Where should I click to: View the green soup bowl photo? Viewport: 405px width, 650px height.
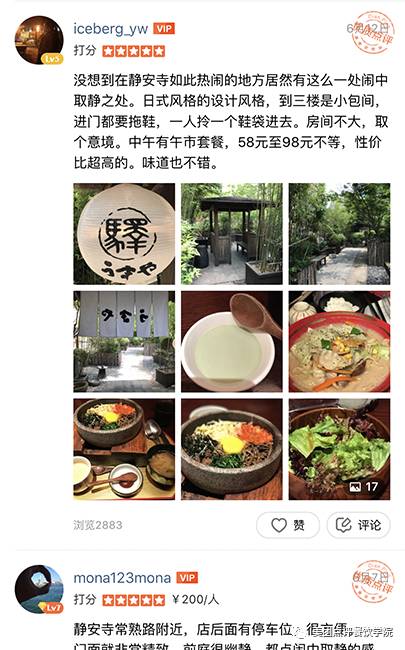click(x=232, y=342)
